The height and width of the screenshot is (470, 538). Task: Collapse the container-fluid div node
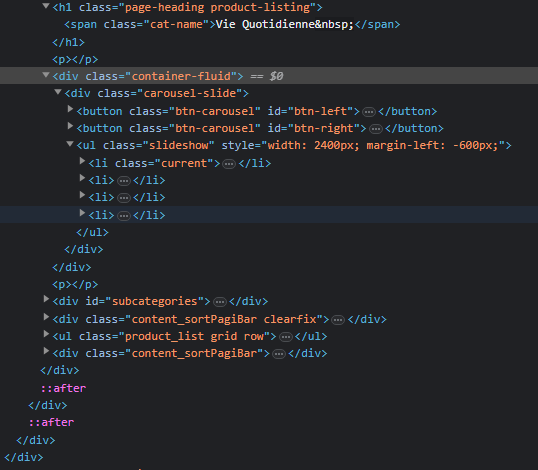pos(46,74)
